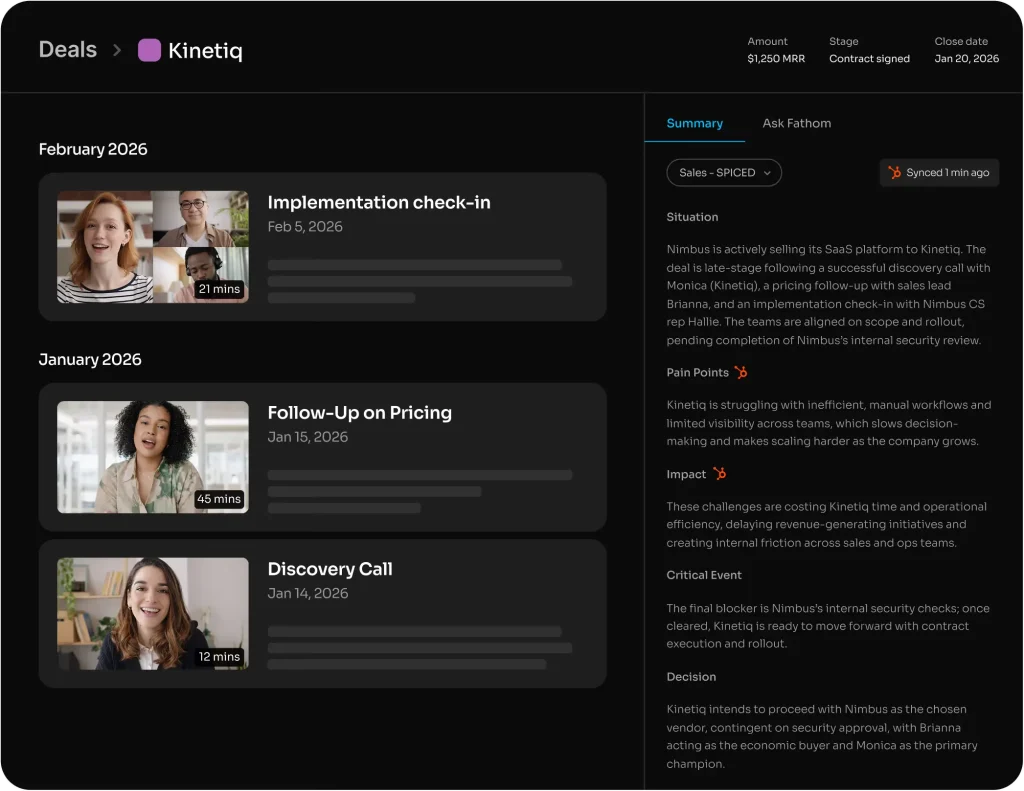This screenshot has height=791, width=1024.
Task: Click the HubSpot icon in Synced badge
Action: 895,173
